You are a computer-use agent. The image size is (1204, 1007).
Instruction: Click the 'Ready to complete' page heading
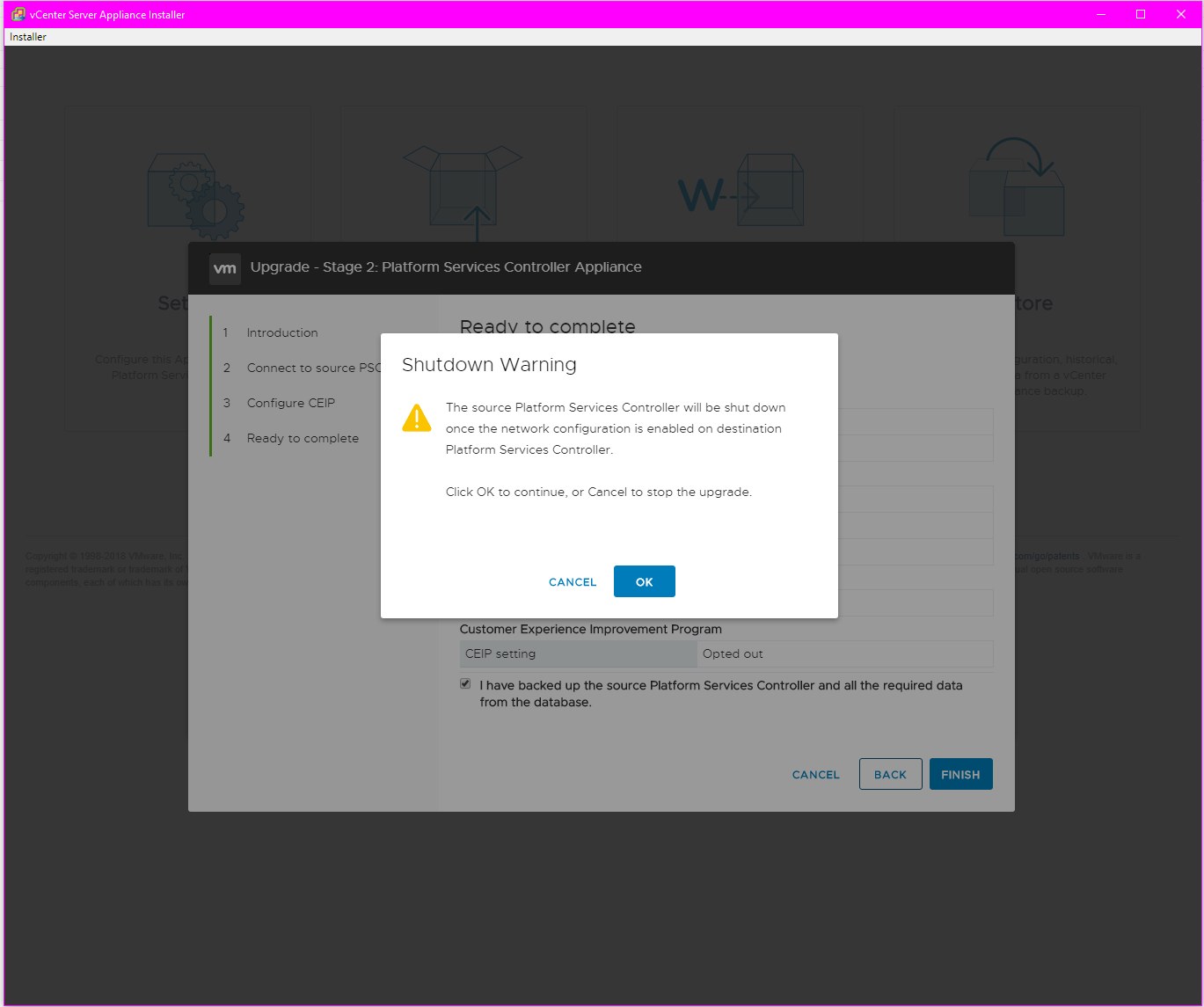coord(547,325)
